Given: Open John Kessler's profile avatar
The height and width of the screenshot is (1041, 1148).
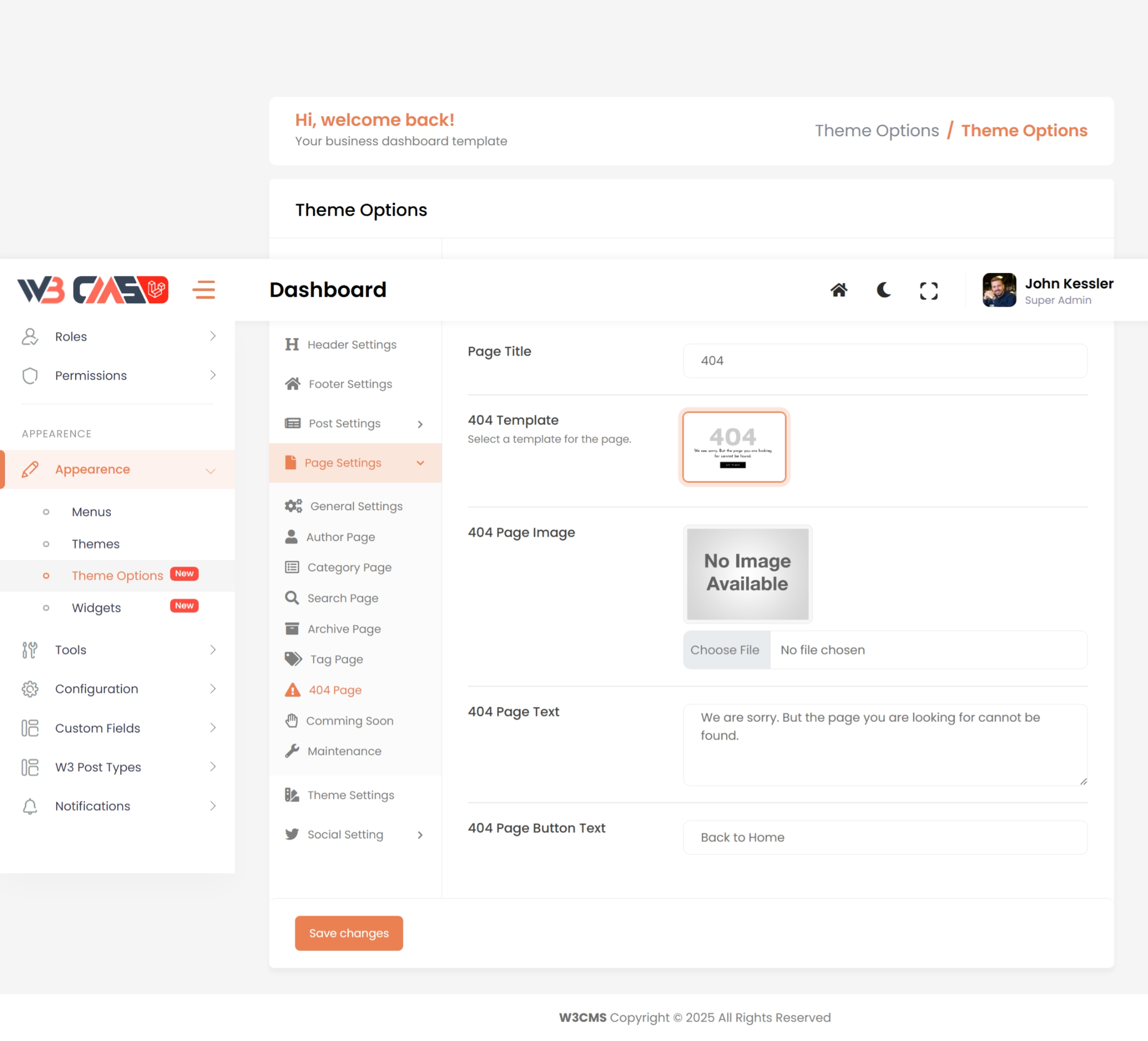Looking at the screenshot, I should 999,289.
